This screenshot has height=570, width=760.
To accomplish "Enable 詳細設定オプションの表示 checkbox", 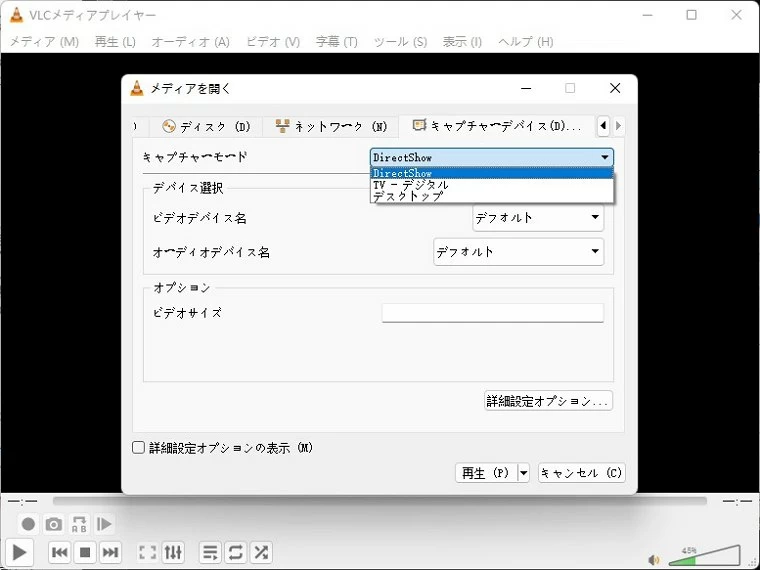I will click(139, 447).
